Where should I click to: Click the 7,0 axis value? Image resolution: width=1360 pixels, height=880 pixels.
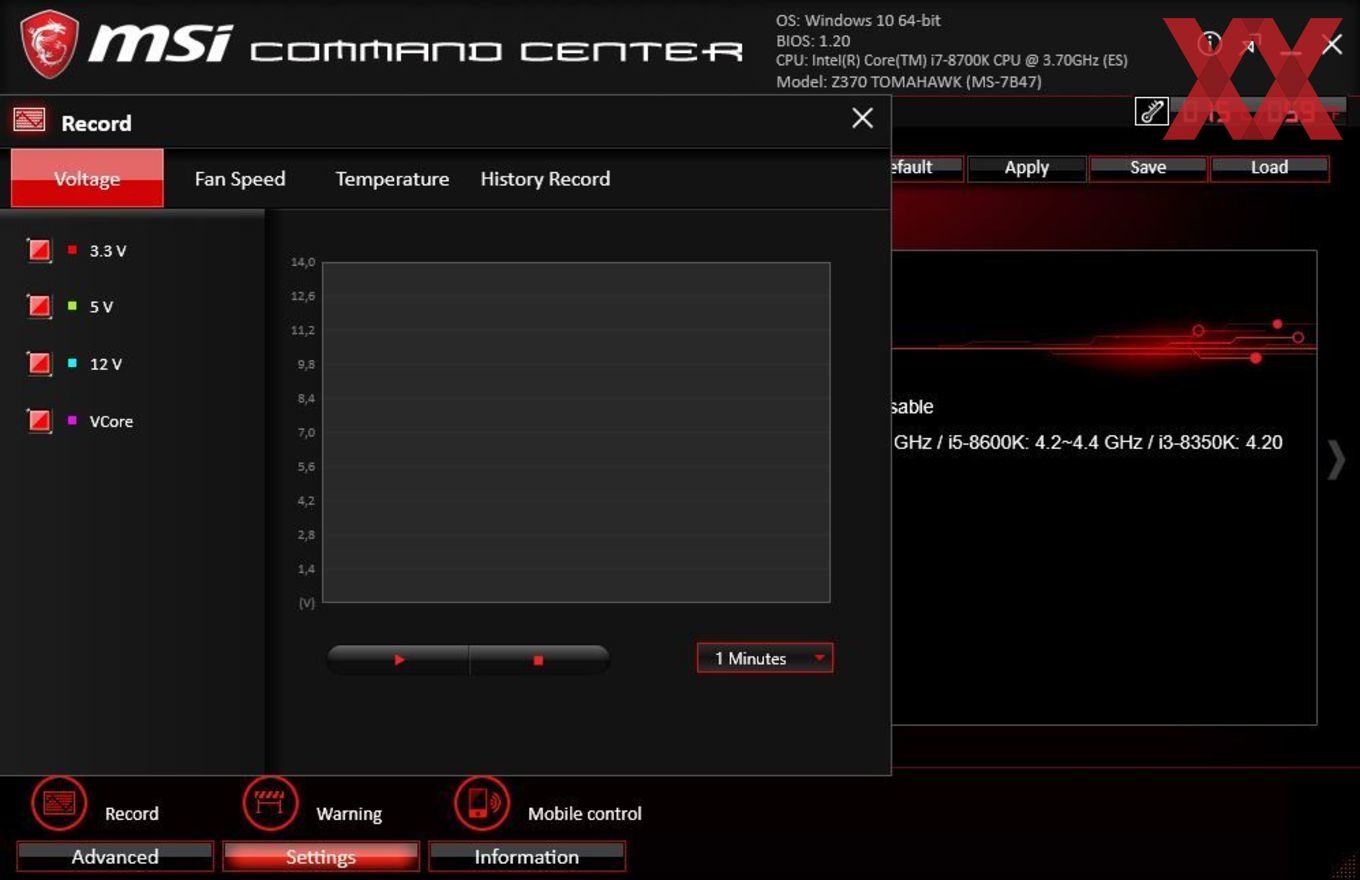(x=304, y=432)
